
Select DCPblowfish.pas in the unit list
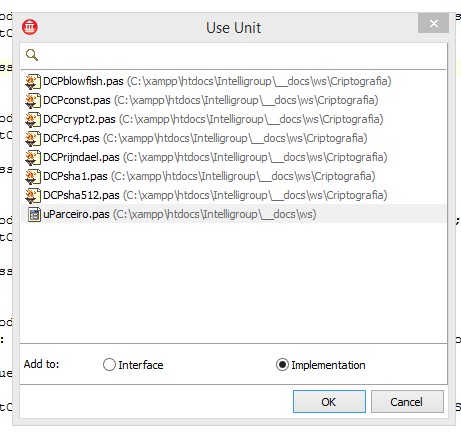tap(233, 81)
